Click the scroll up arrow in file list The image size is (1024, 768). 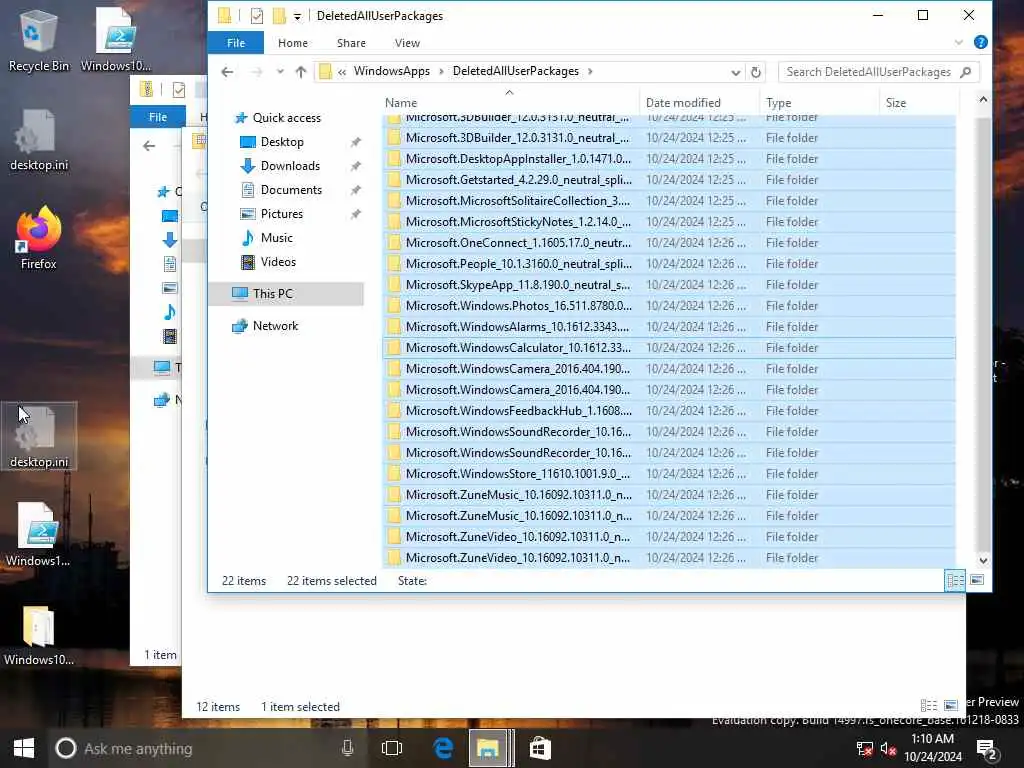[983, 100]
